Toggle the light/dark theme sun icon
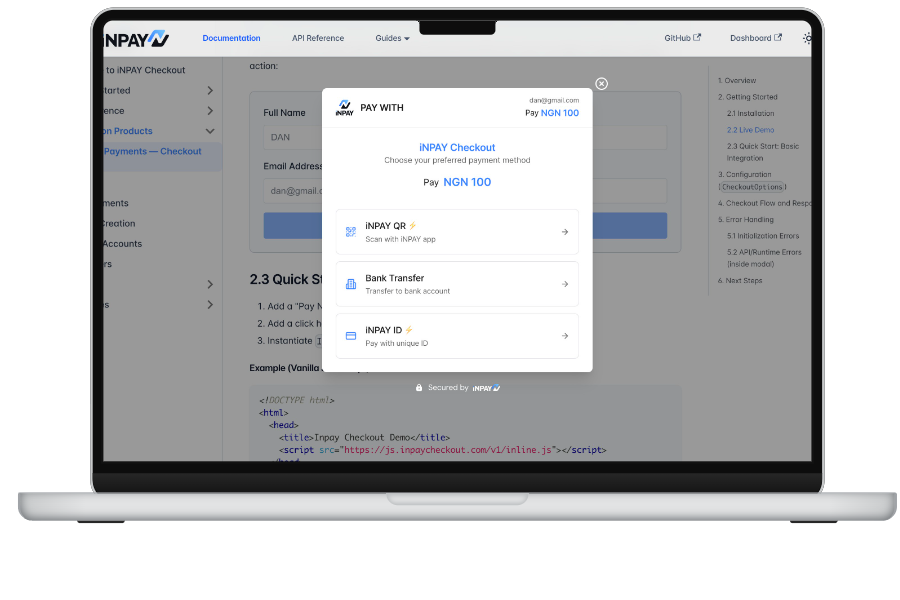The image size is (900, 600). 806,38
